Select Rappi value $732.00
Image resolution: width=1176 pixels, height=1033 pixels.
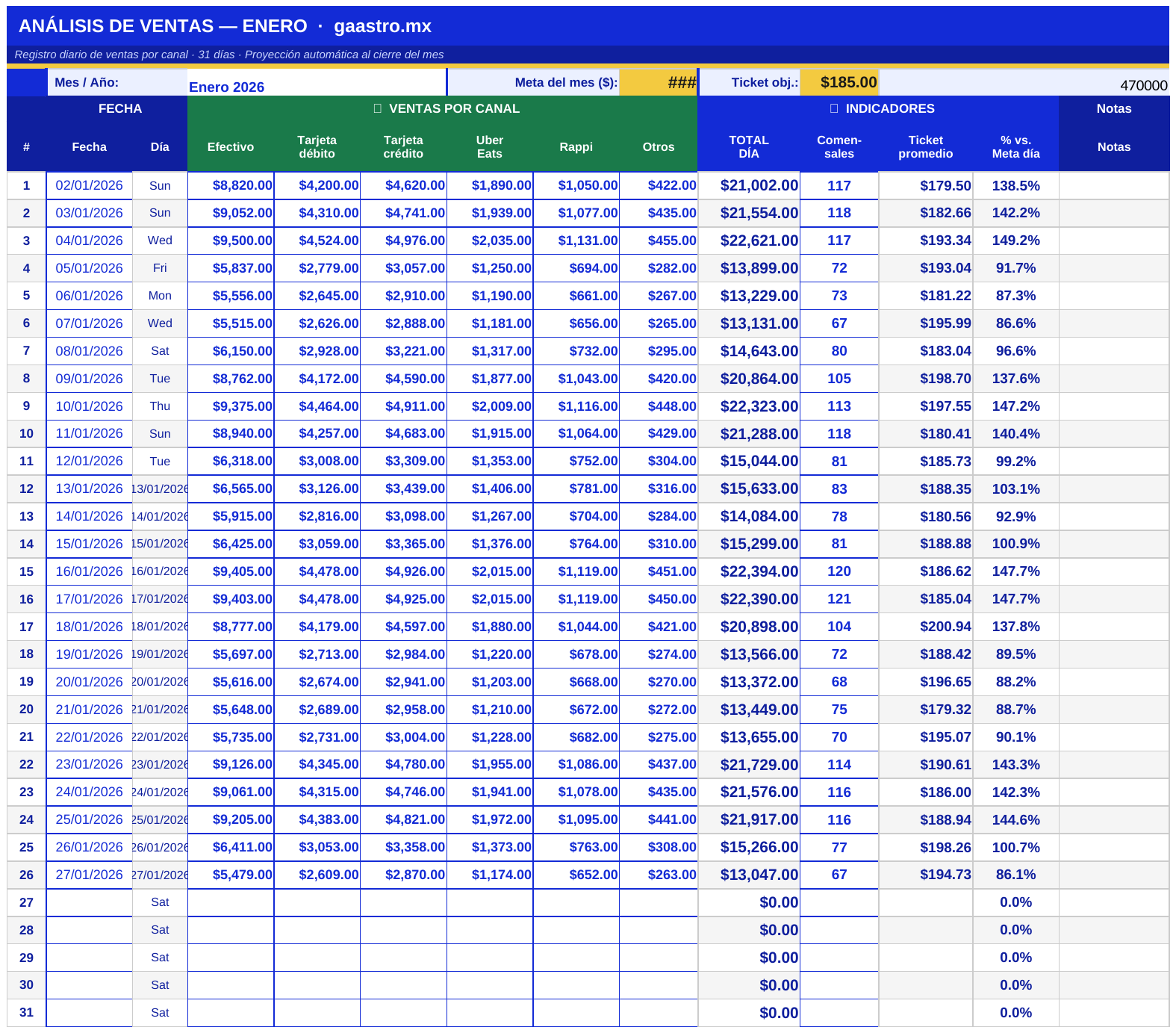pyautogui.click(x=576, y=351)
